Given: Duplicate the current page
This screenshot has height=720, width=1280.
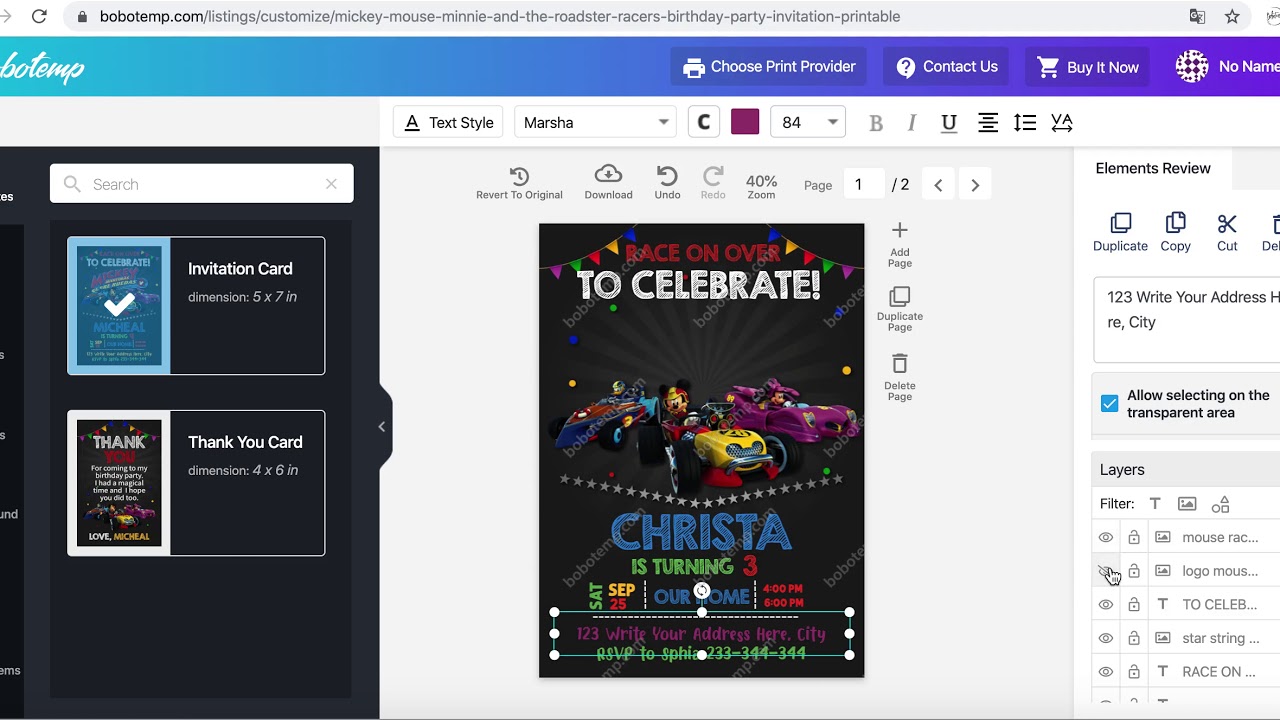Looking at the screenshot, I should [900, 310].
